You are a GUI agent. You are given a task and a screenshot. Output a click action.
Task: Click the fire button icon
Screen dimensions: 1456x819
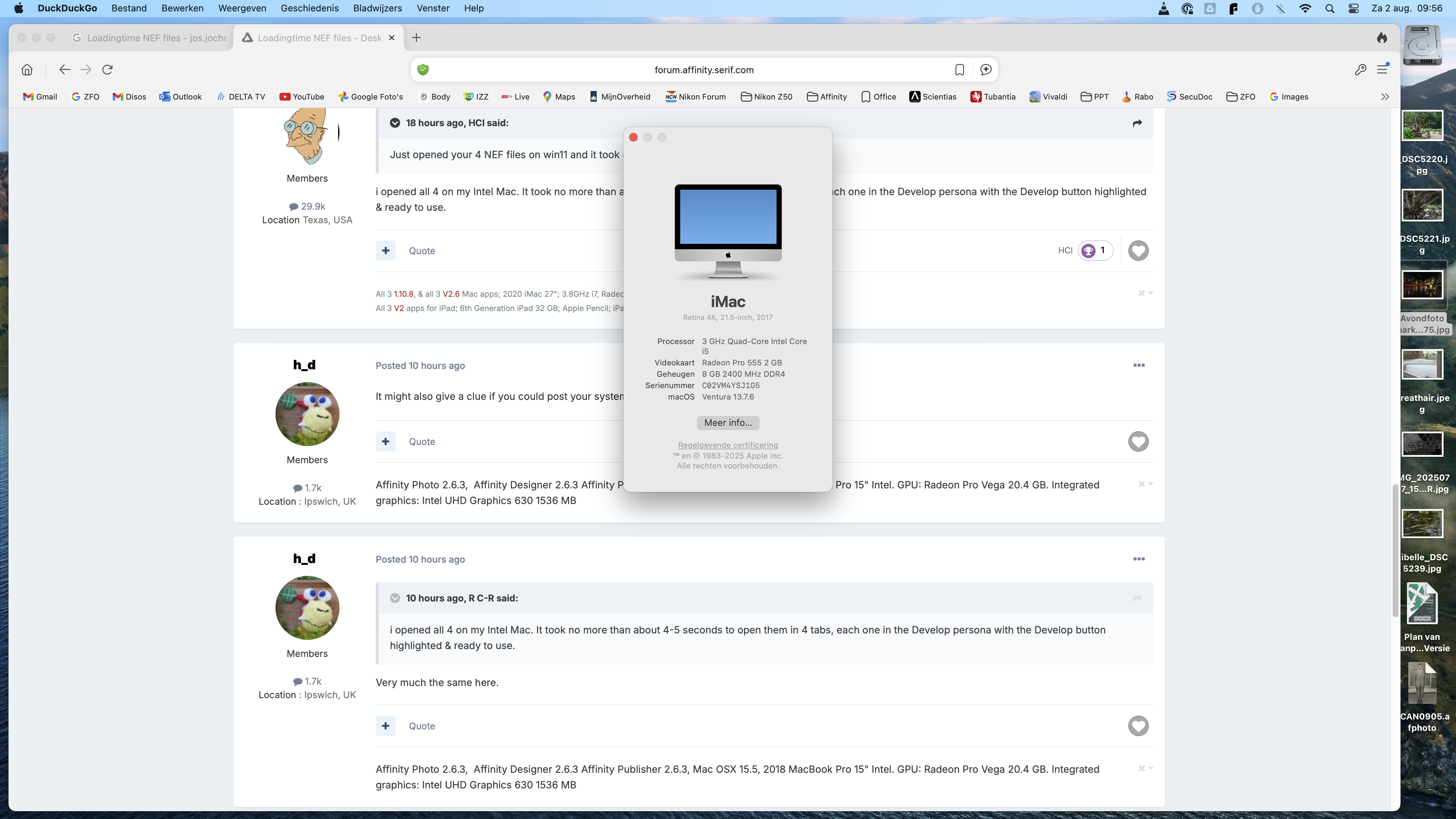1382,38
